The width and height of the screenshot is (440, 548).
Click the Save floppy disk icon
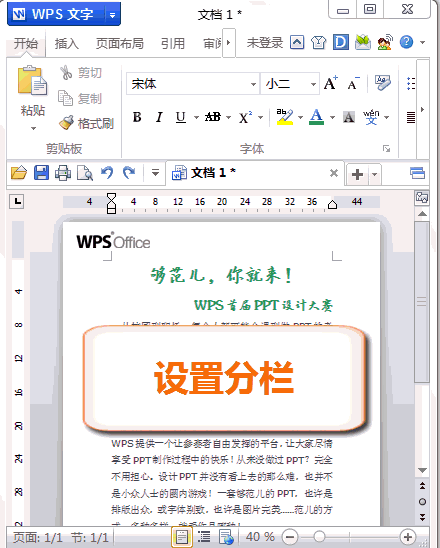[41, 173]
